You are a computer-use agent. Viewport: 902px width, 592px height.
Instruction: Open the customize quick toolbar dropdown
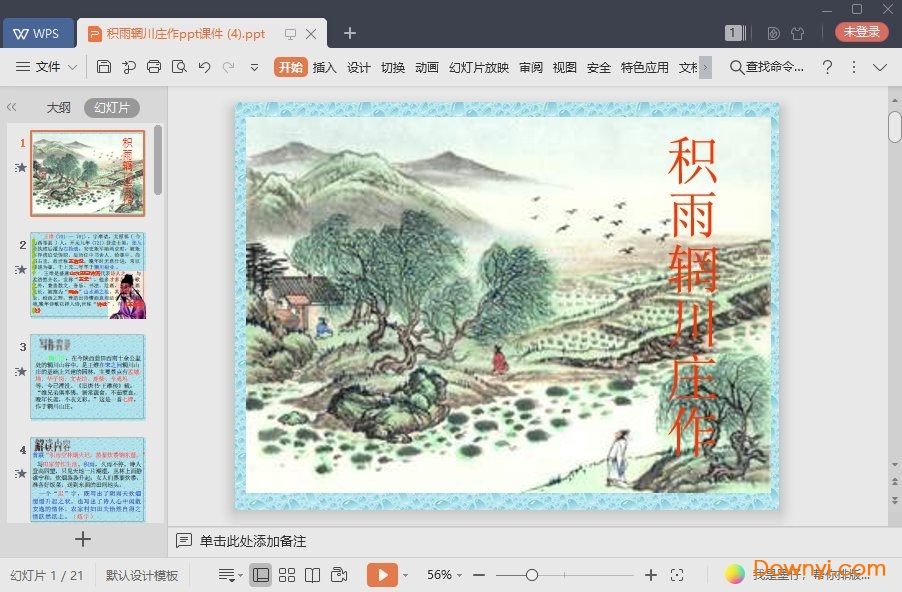pyautogui.click(x=254, y=67)
